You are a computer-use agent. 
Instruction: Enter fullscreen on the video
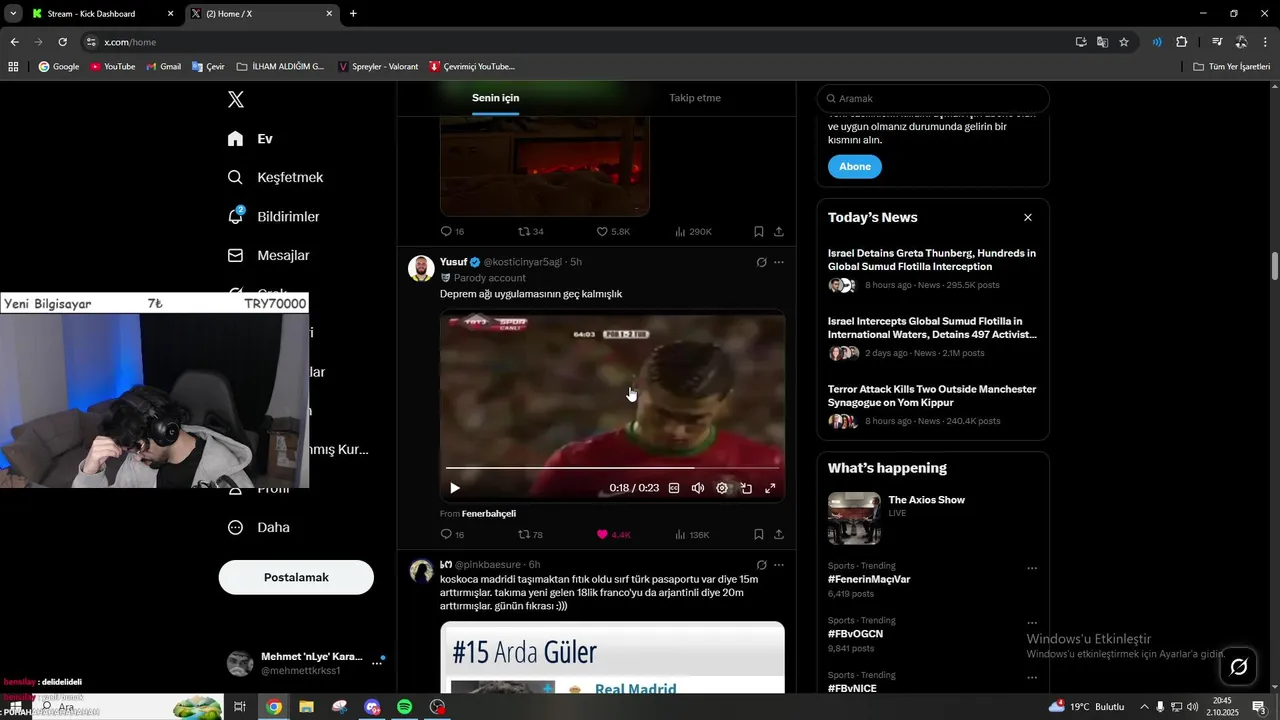pos(770,488)
